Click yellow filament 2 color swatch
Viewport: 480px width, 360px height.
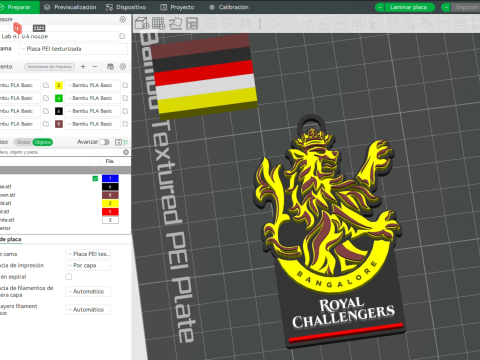tap(59, 85)
